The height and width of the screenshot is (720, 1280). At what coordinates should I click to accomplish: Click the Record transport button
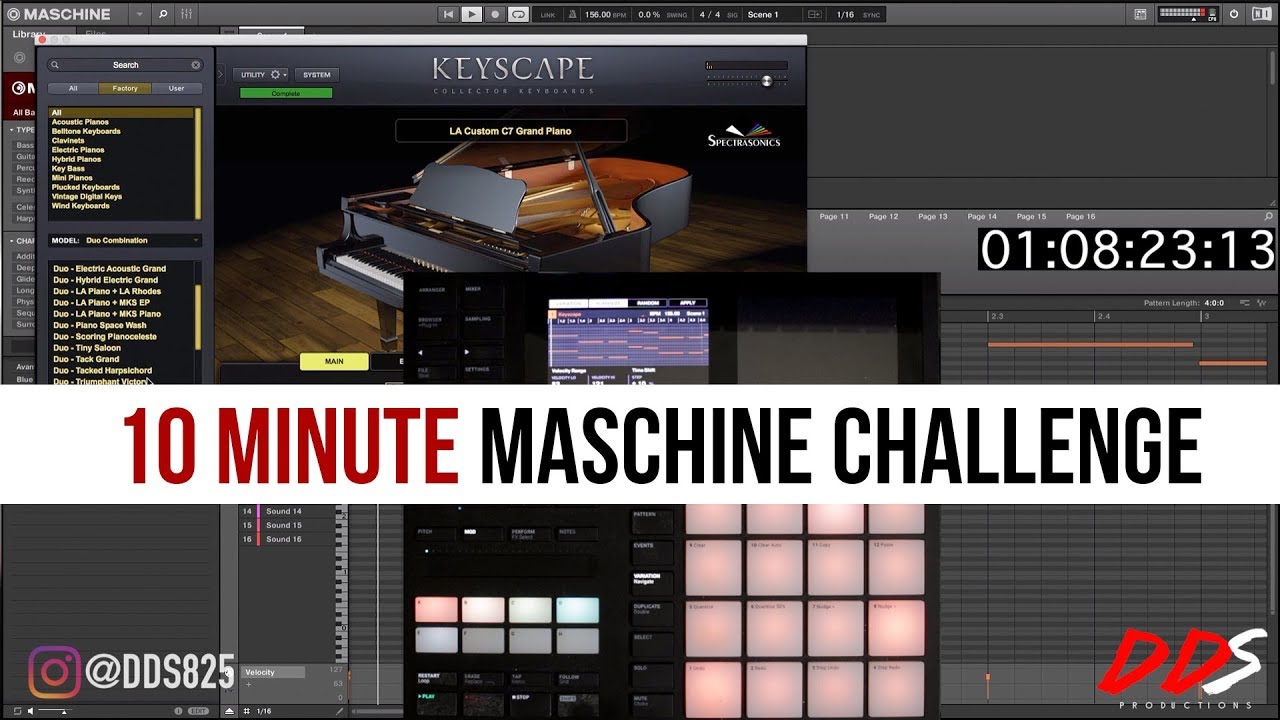(x=495, y=14)
